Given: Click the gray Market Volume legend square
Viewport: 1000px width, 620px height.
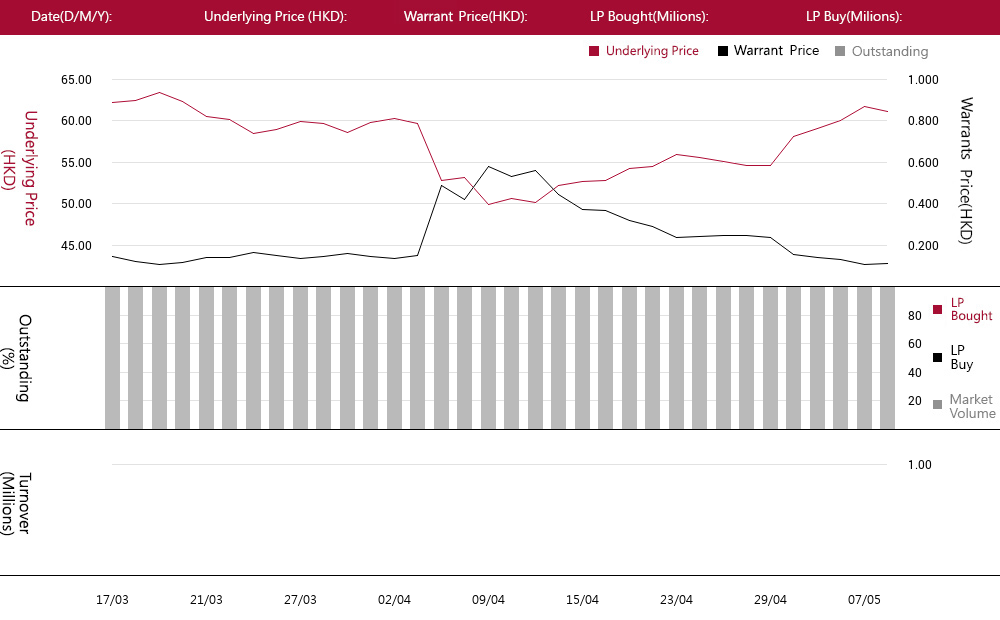Looking at the screenshot, I should click(938, 404).
